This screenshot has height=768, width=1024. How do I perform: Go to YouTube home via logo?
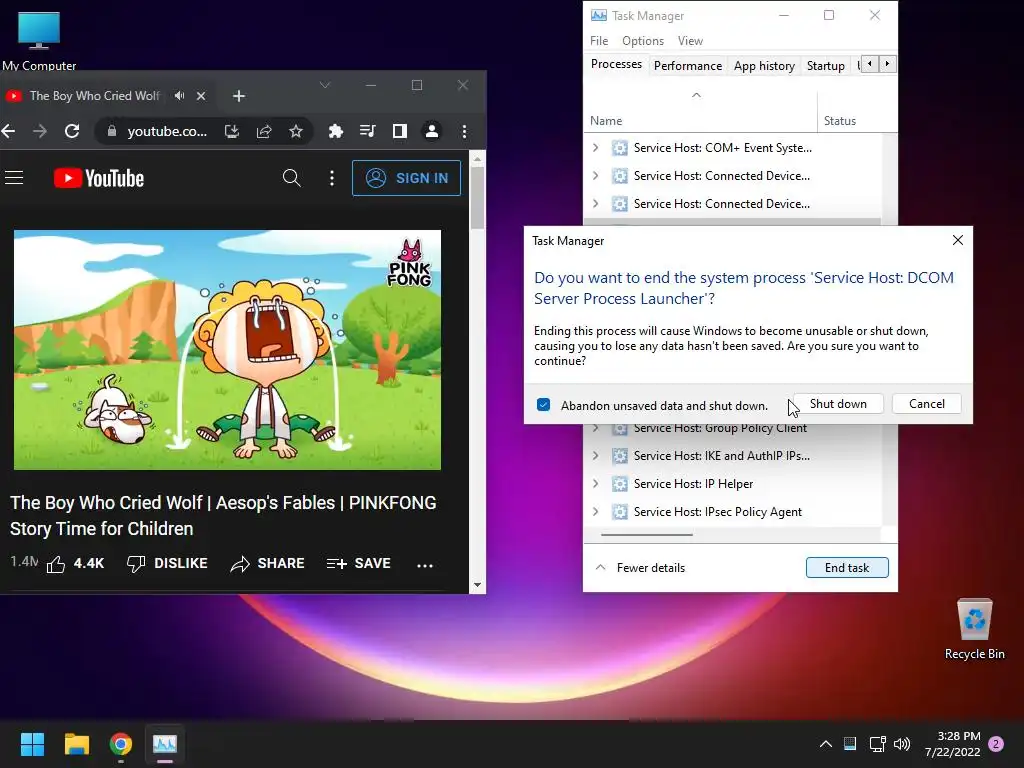coord(99,178)
